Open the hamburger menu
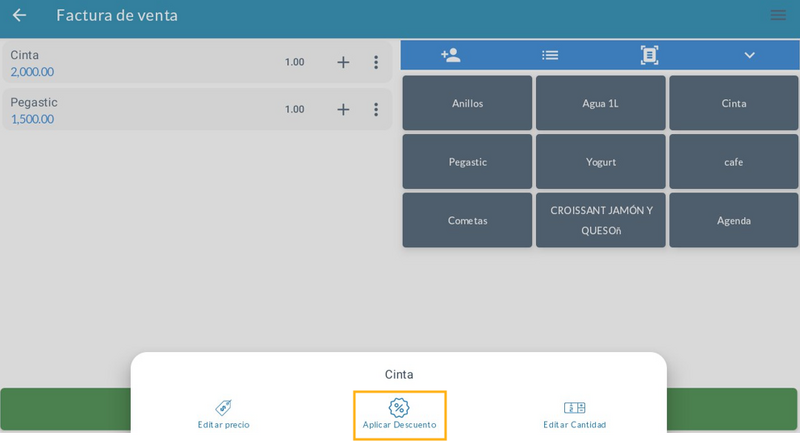This screenshot has width=800, height=441. pyautogui.click(x=778, y=16)
